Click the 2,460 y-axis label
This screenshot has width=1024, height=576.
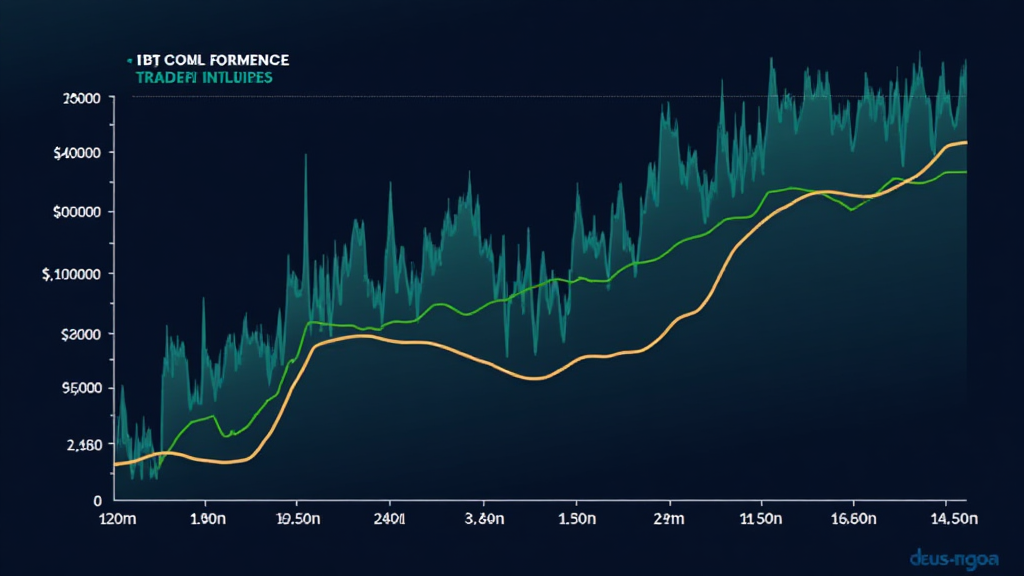(x=83, y=445)
